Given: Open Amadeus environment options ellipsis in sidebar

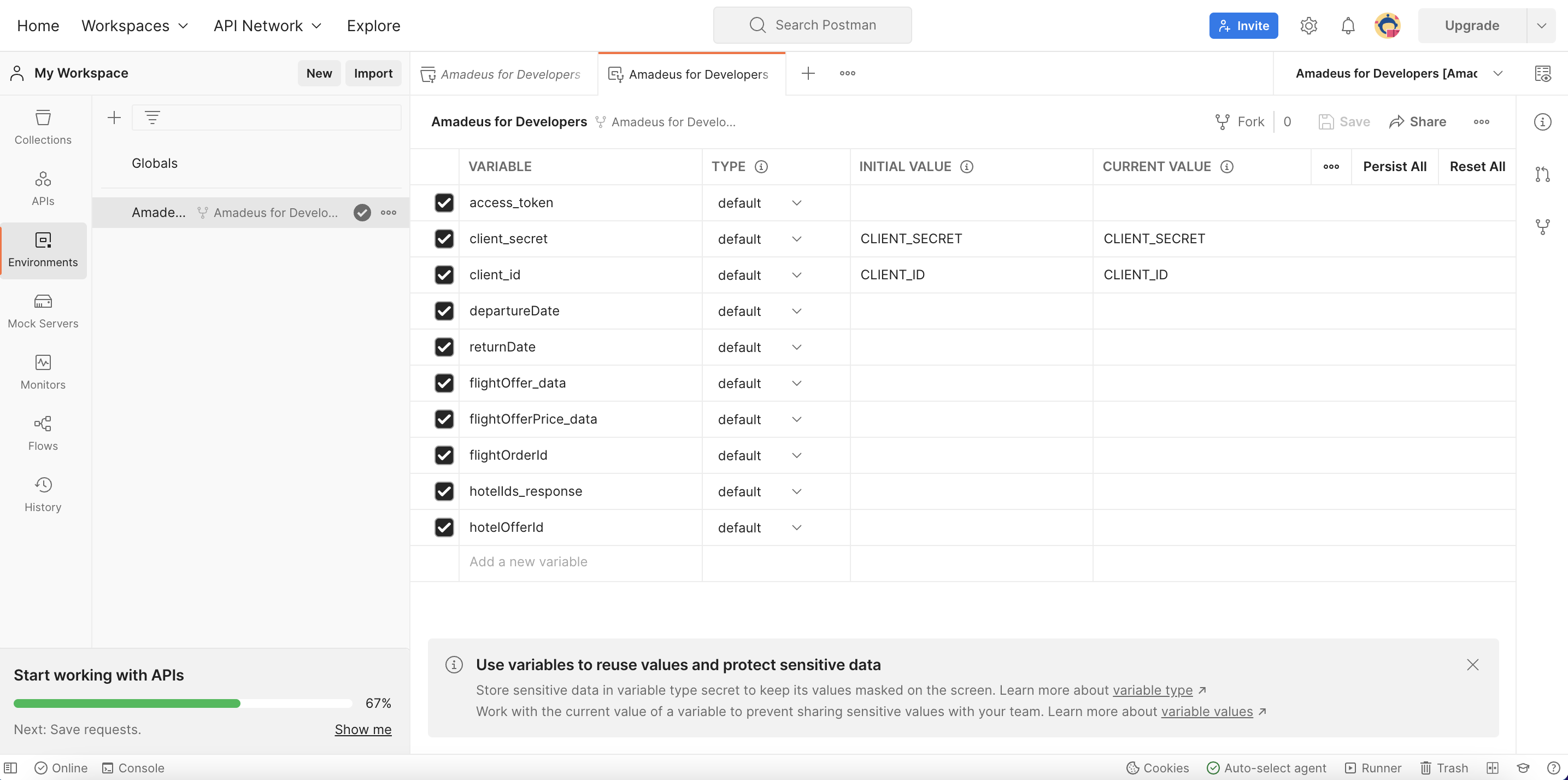Looking at the screenshot, I should (389, 213).
